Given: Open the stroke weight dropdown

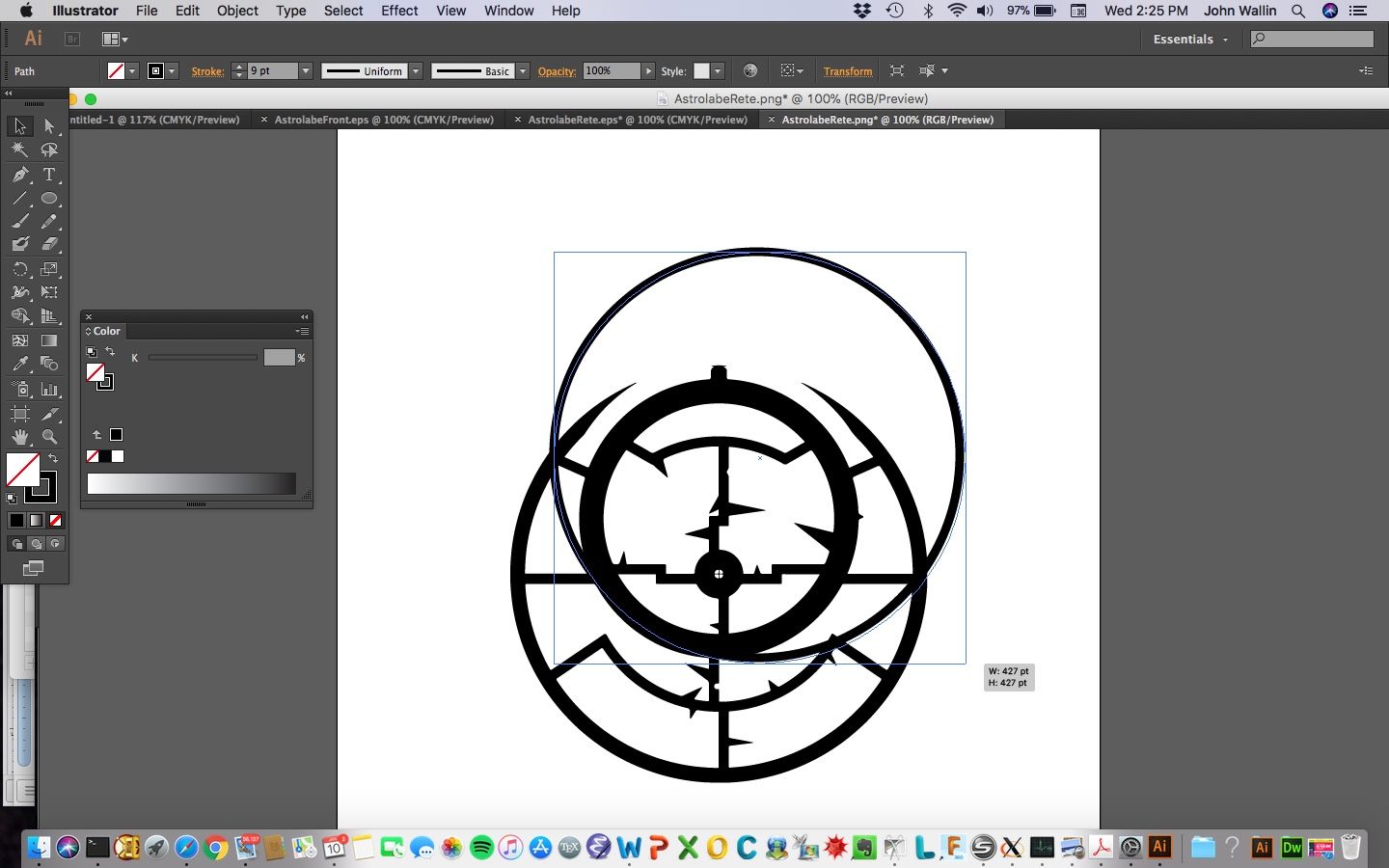Looking at the screenshot, I should coord(306,71).
